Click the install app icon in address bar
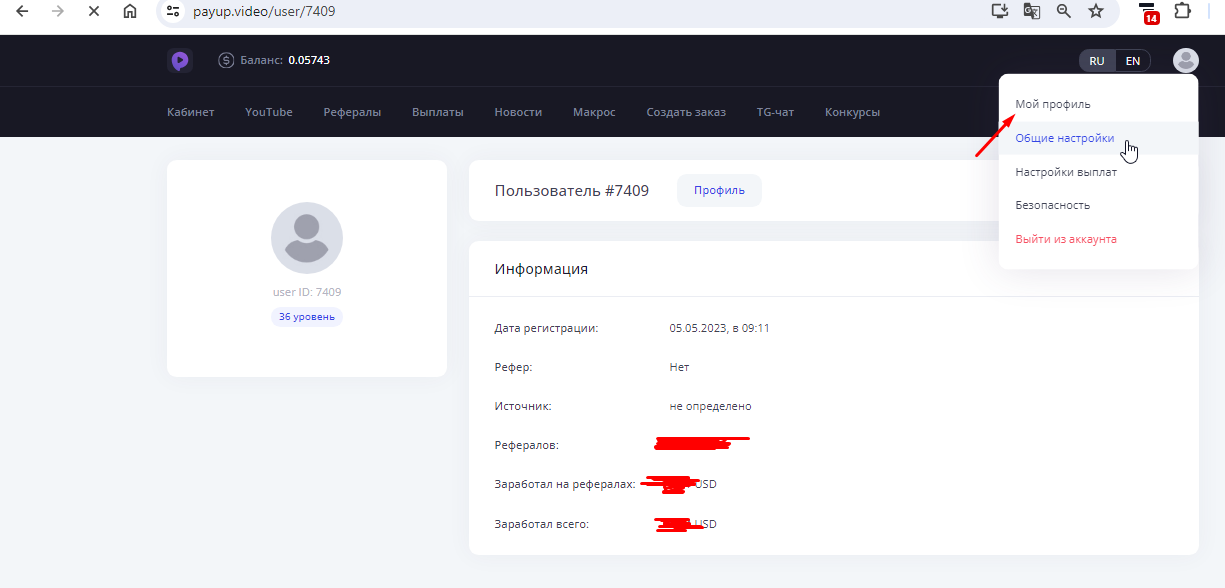This screenshot has height=588, width=1225. tap(999, 11)
